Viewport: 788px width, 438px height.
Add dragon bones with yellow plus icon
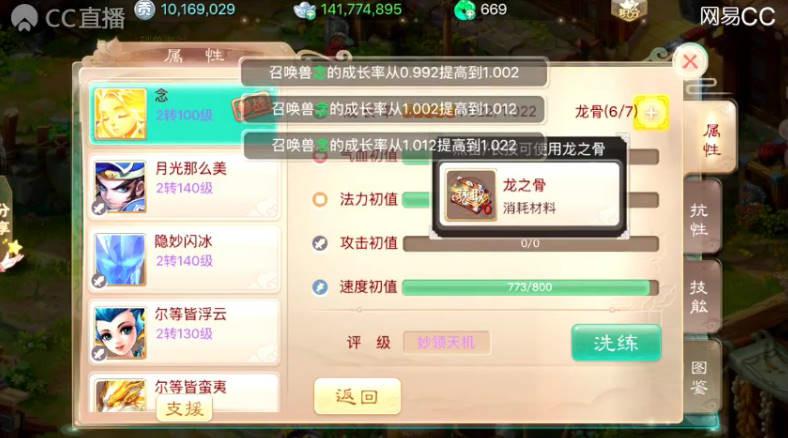point(651,113)
